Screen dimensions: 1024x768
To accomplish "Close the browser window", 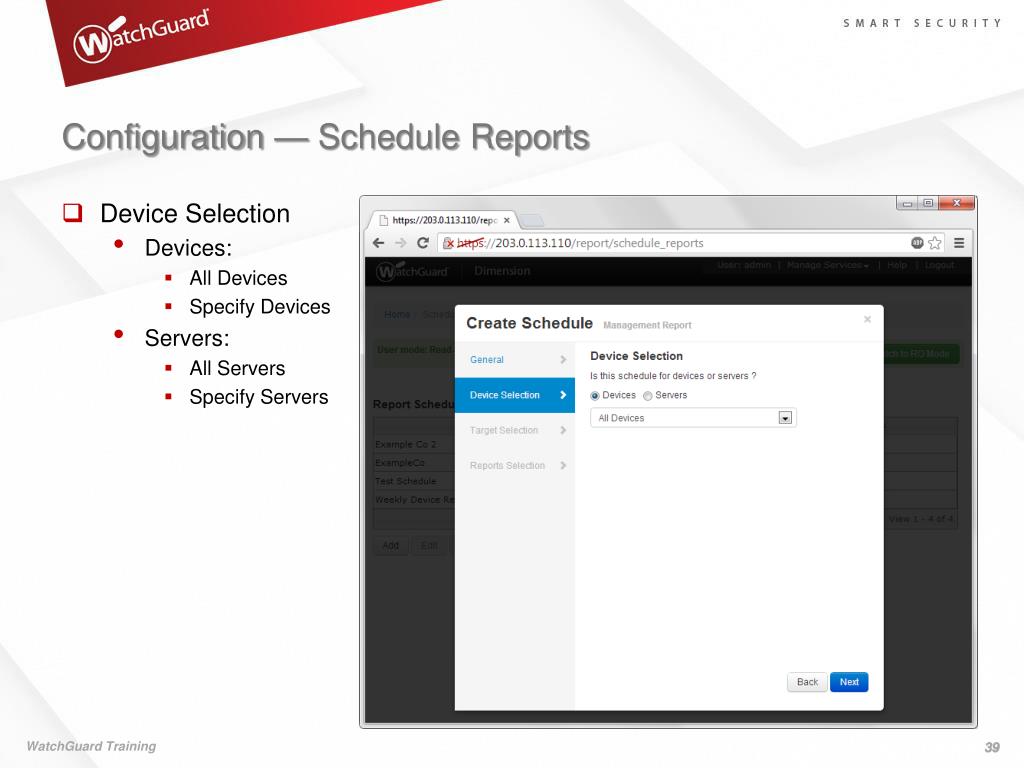I will tap(957, 203).
